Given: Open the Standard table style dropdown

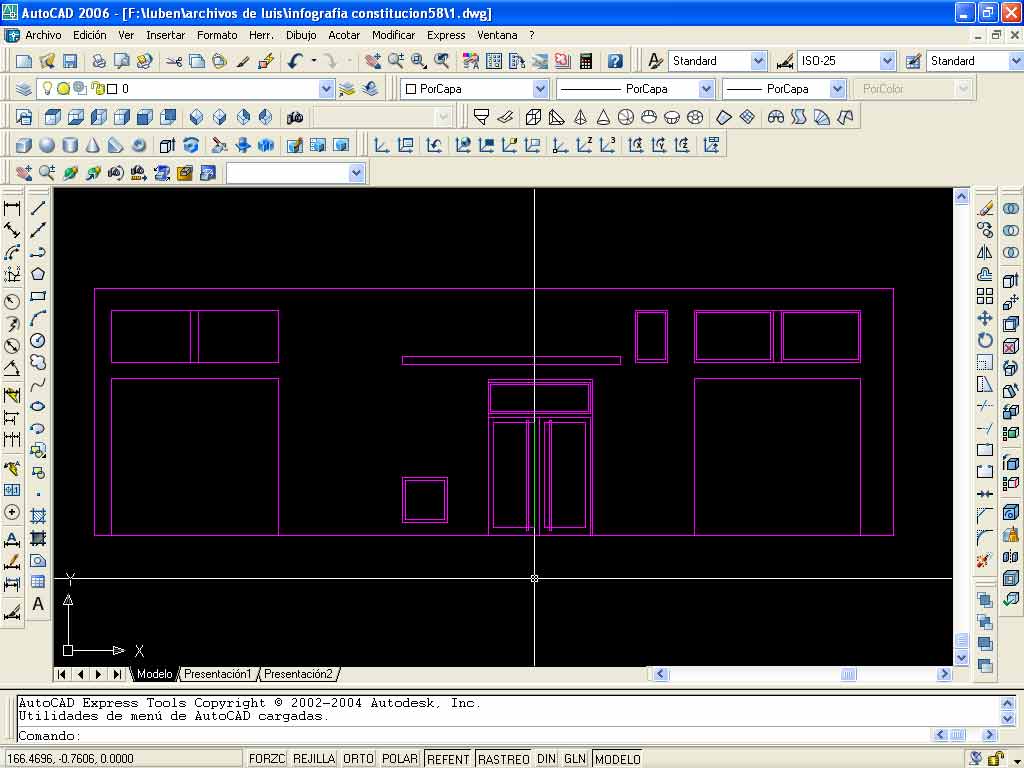Looking at the screenshot, I should (x=1016, y=61).
